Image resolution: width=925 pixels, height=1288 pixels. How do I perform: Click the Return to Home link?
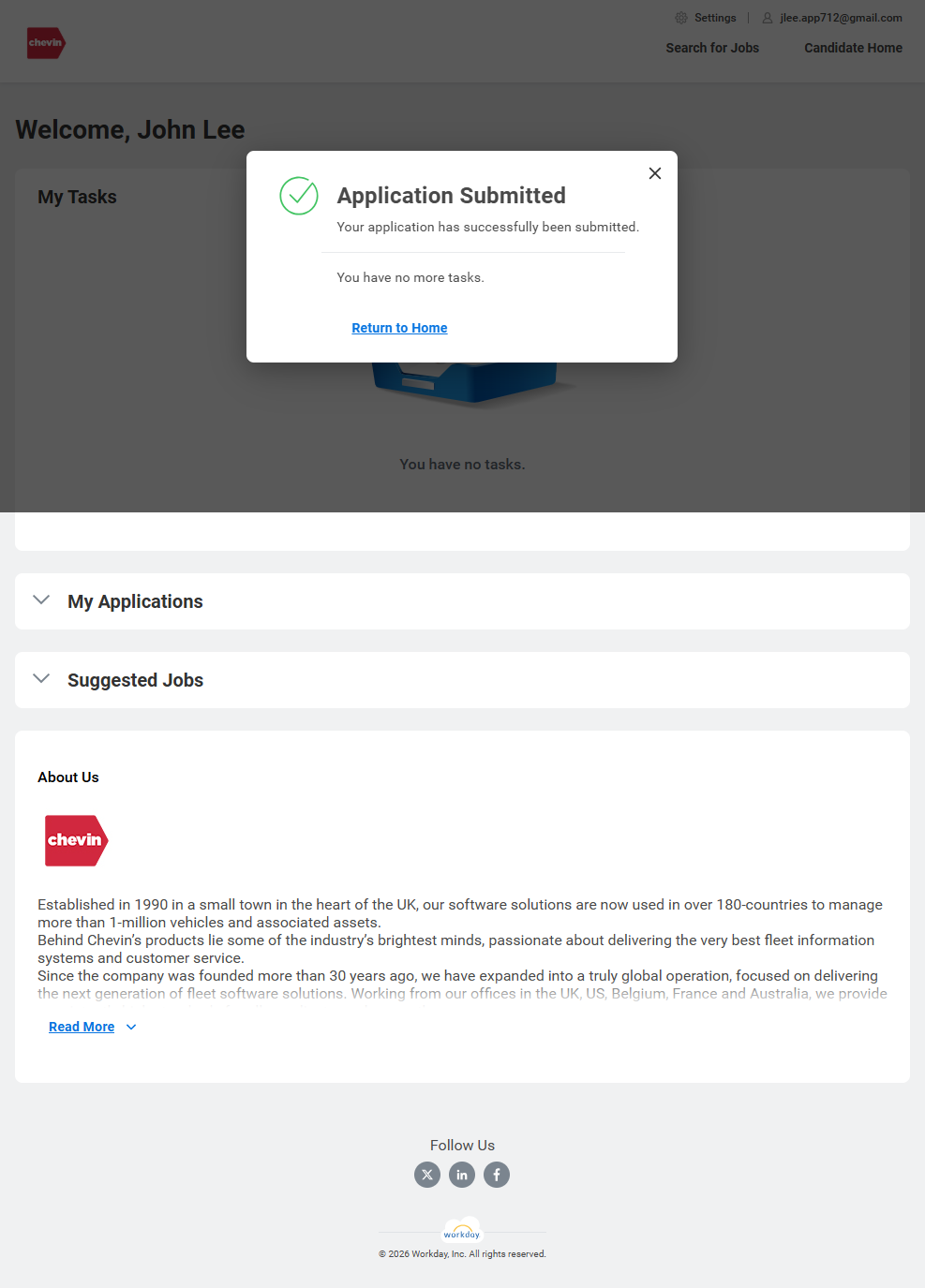[x=399, y=328]
